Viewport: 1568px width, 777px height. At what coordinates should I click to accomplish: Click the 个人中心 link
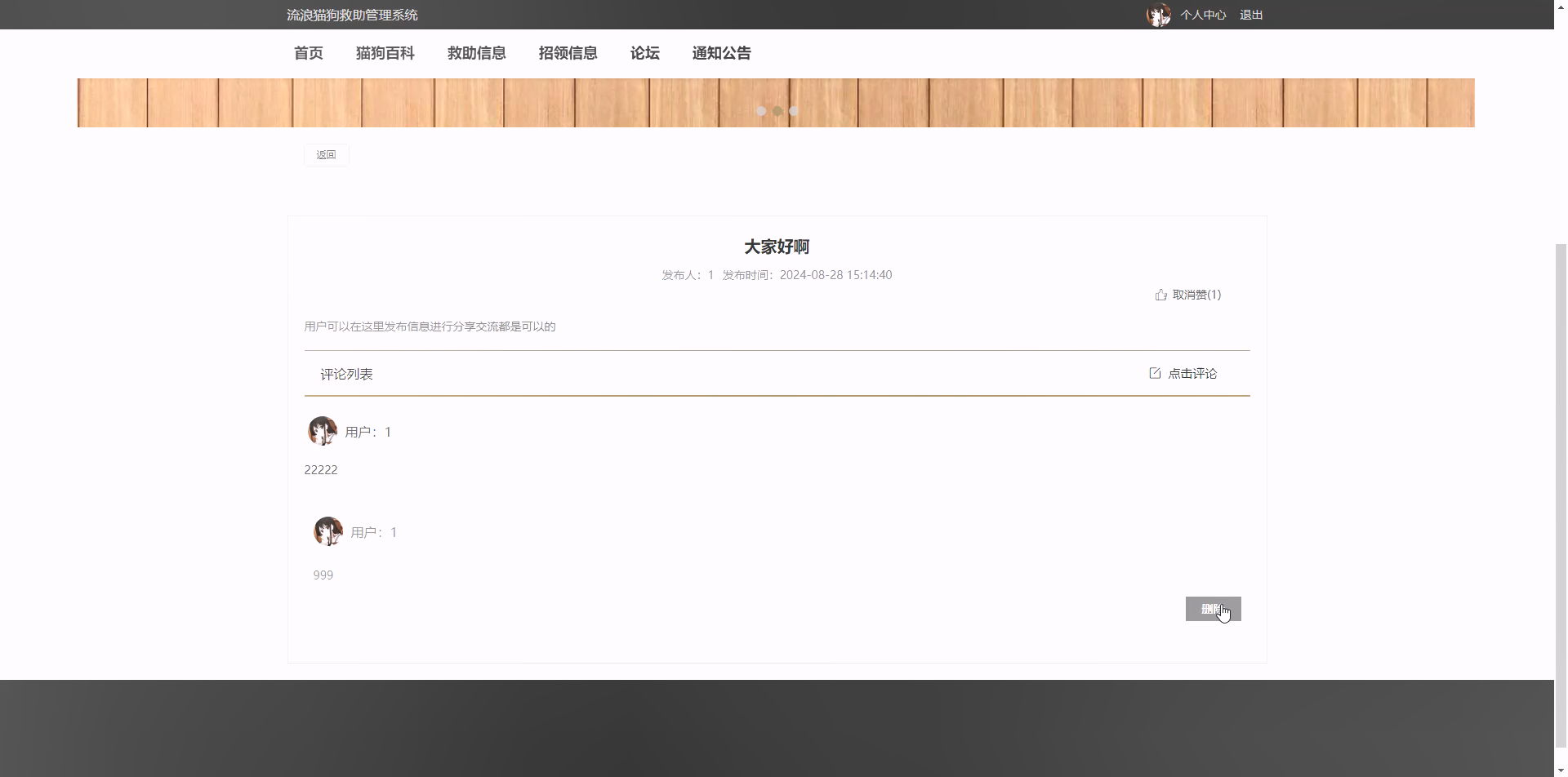(1202, 15)
